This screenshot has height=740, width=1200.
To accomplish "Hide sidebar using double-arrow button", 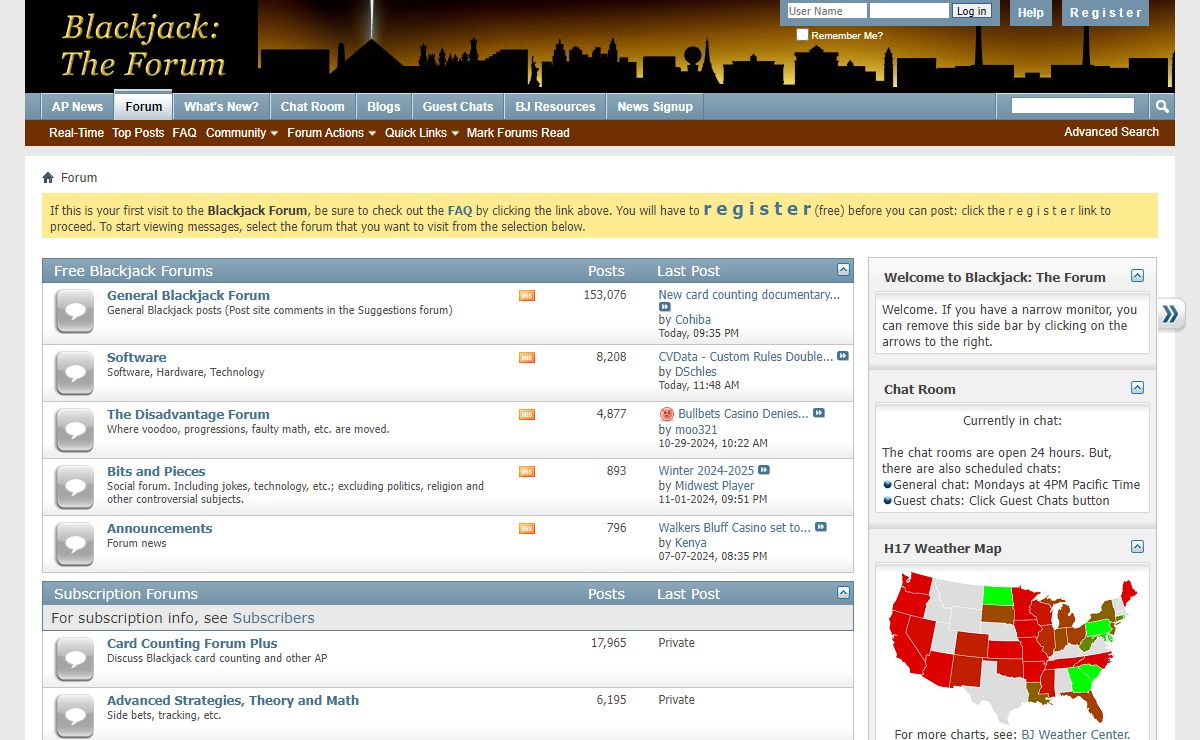I will tap(1170, 315).
